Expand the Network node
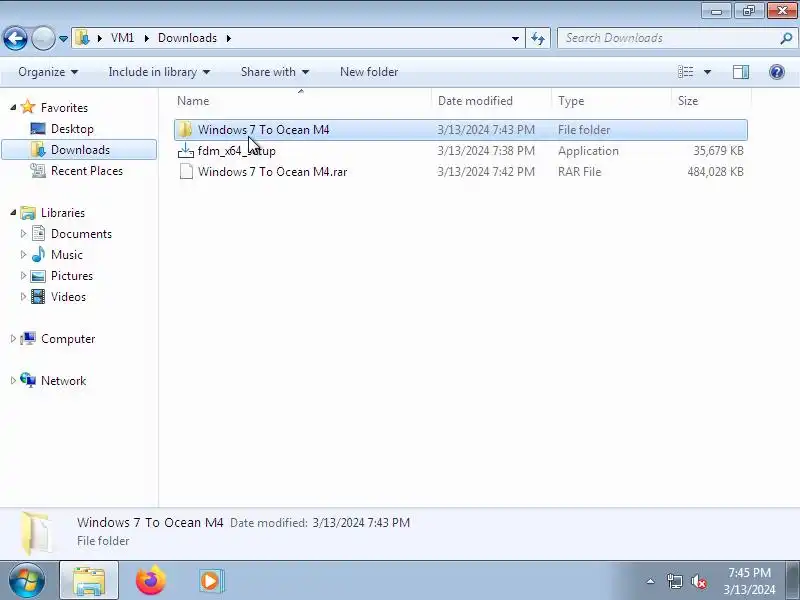Viewport: 800px width, 600px height. pos(13,381)
